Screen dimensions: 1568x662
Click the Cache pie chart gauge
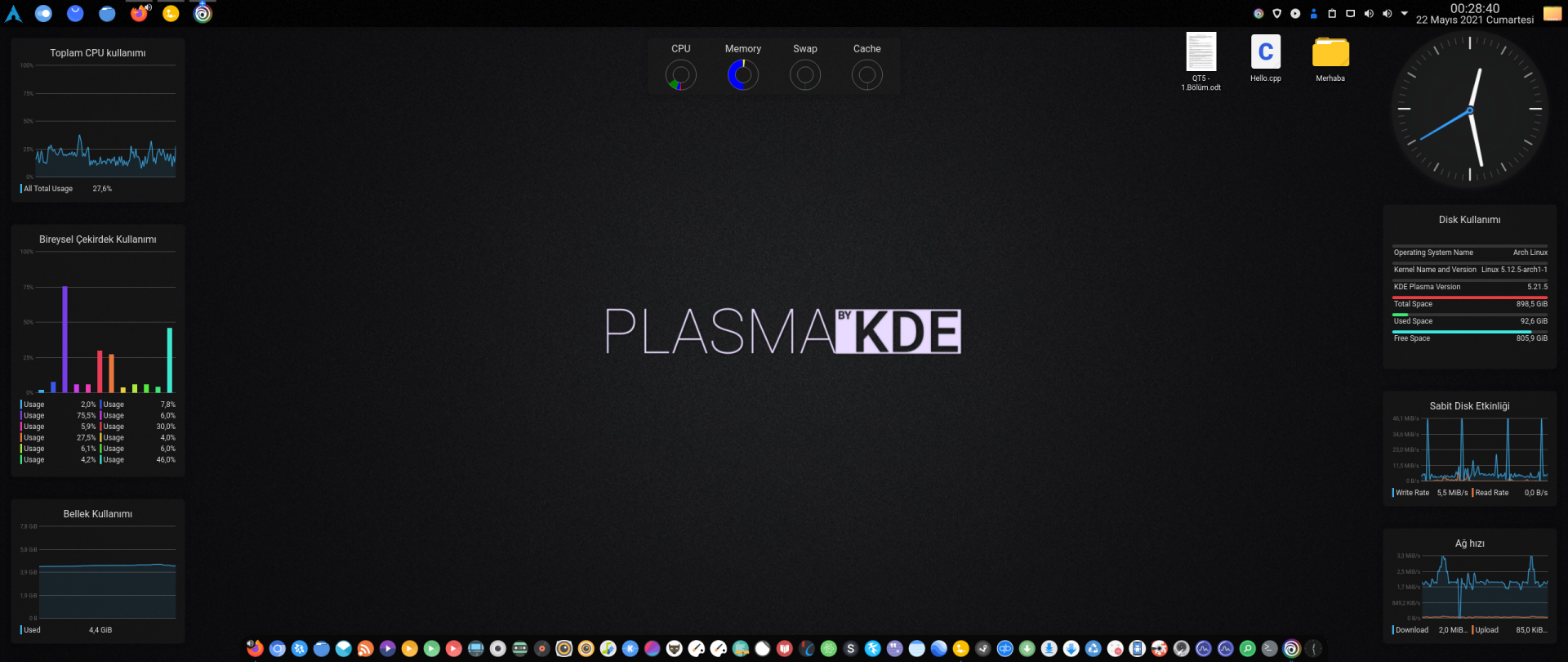point(867,75)
